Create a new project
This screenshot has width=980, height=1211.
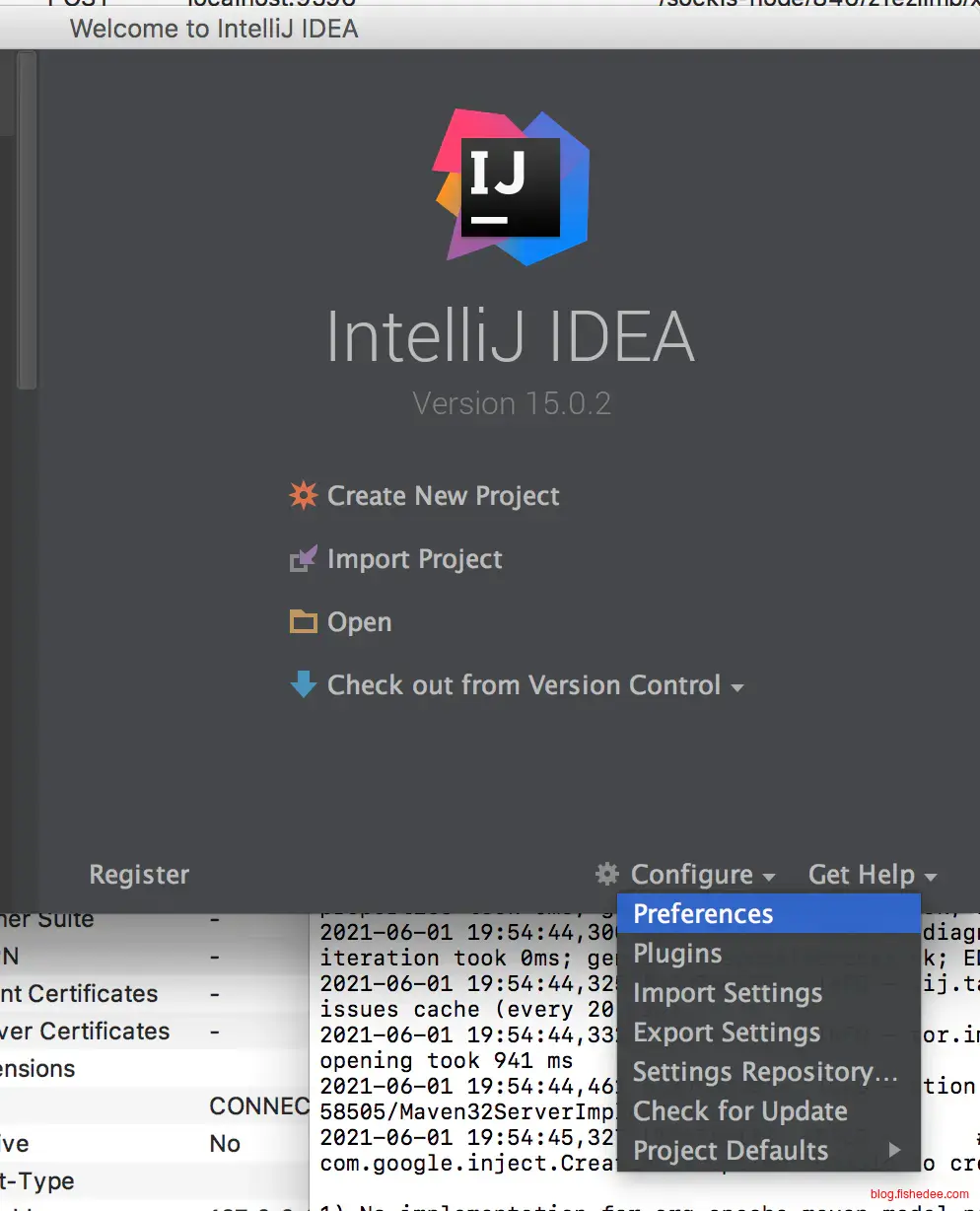pyautogui.click(x=443, y=496)
